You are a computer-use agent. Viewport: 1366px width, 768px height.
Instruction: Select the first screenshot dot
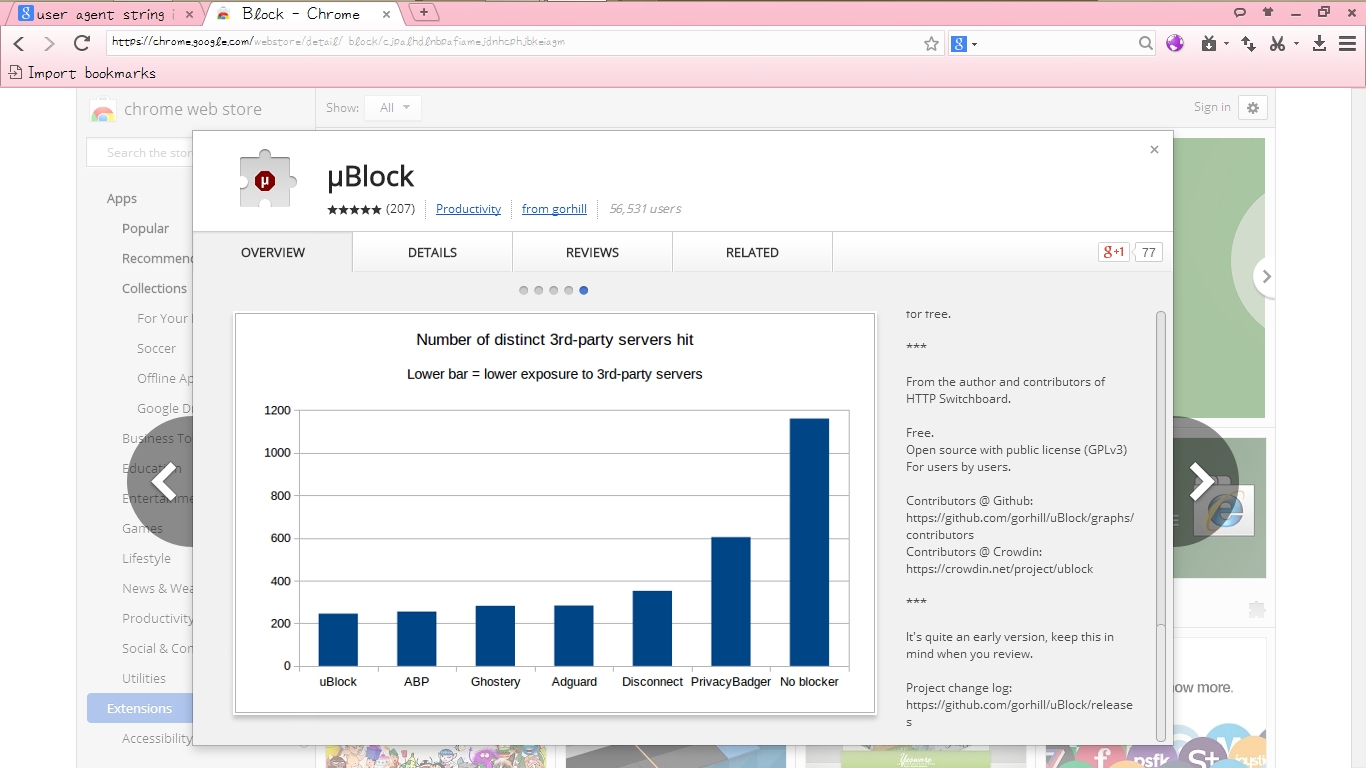523,290
